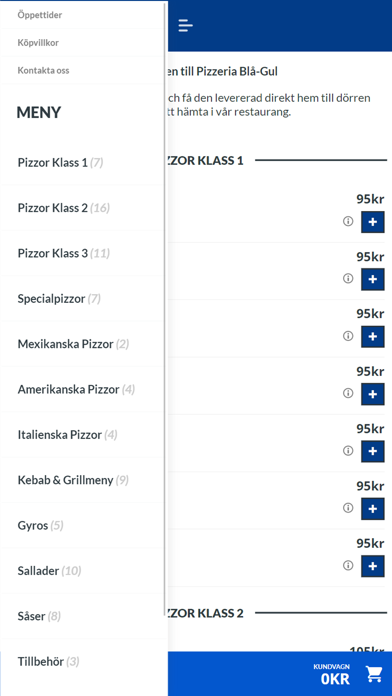Open Mexikanska Pizzor category
The width and height of the screenshot is (392, 696).
[x=83, y=344]
